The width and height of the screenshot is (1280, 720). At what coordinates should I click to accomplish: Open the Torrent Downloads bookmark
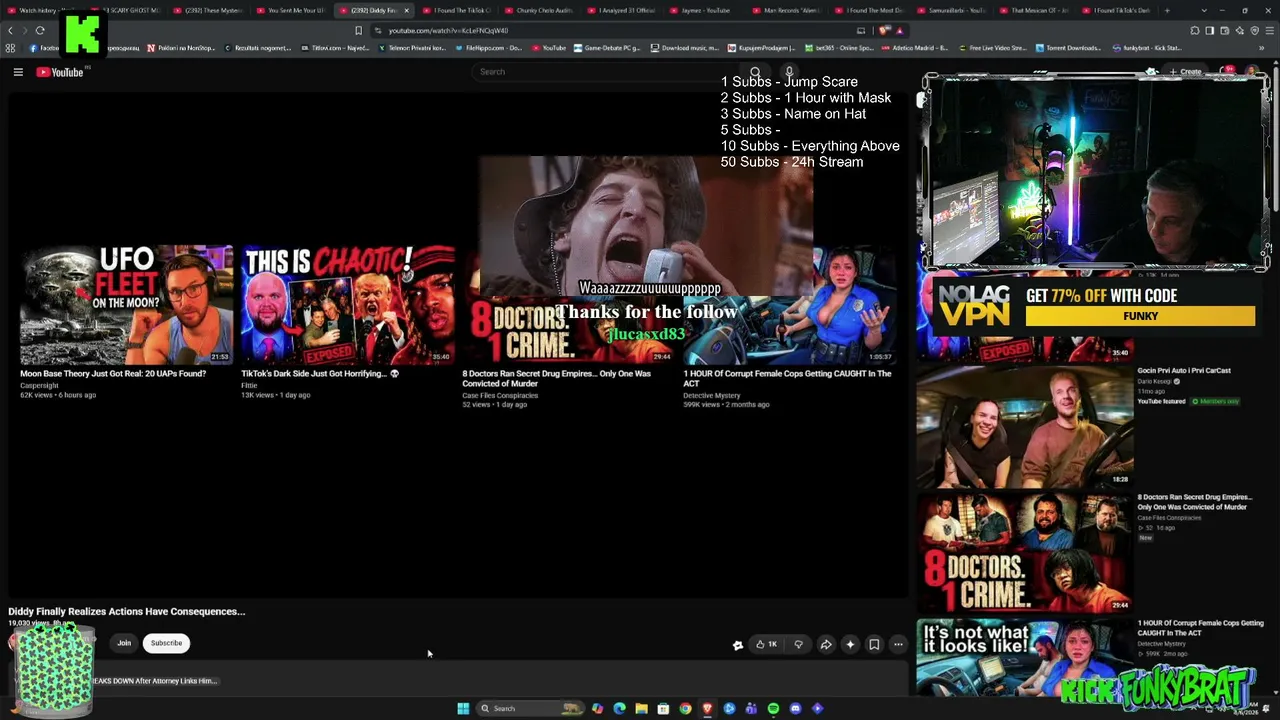tap(1069, 48)
